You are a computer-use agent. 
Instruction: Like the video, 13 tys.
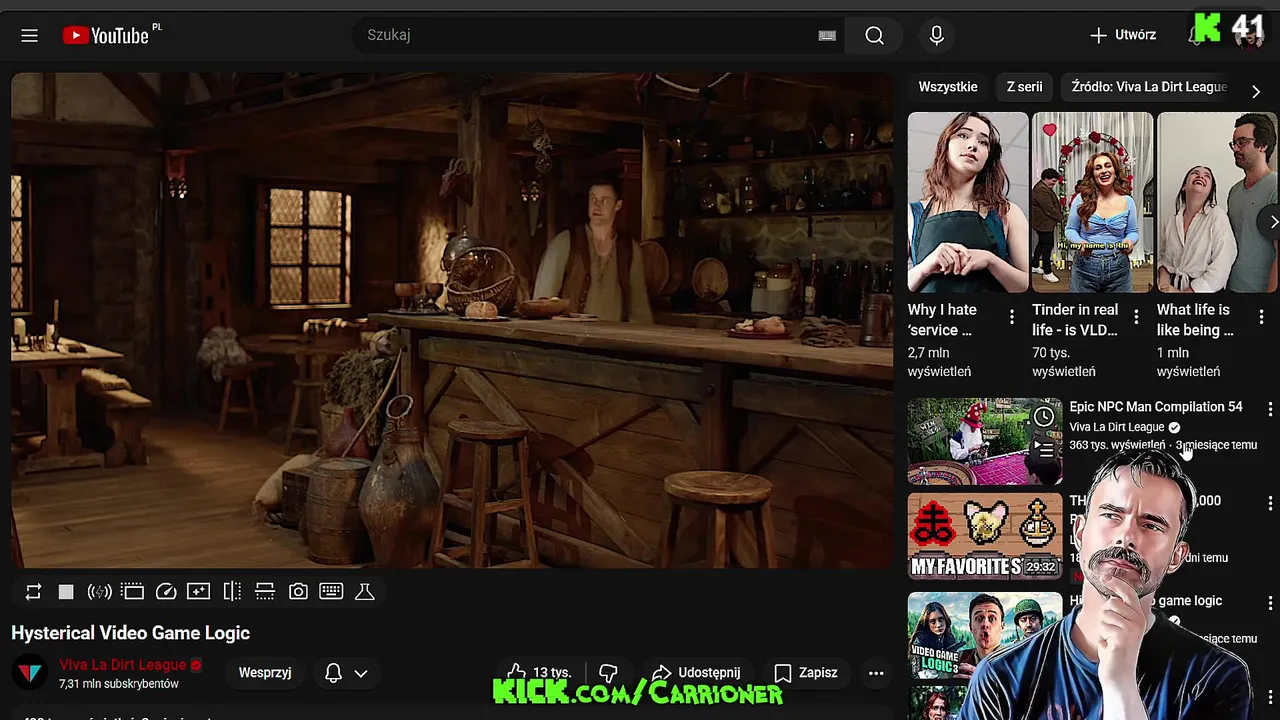pos(540,673)
